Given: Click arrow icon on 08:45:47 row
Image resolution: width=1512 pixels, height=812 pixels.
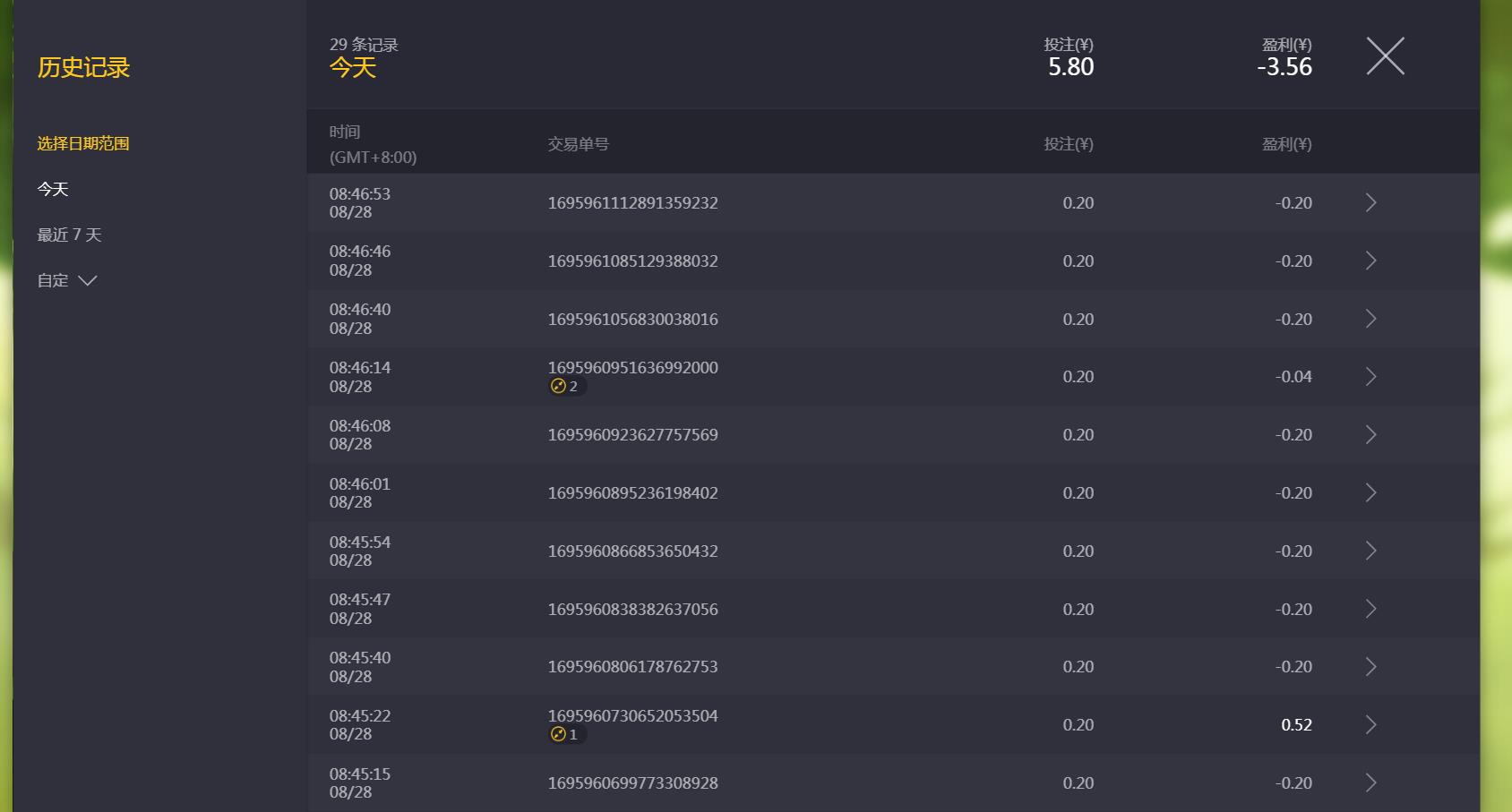Looking at the screenshot, I should (x=1370, y=609).
